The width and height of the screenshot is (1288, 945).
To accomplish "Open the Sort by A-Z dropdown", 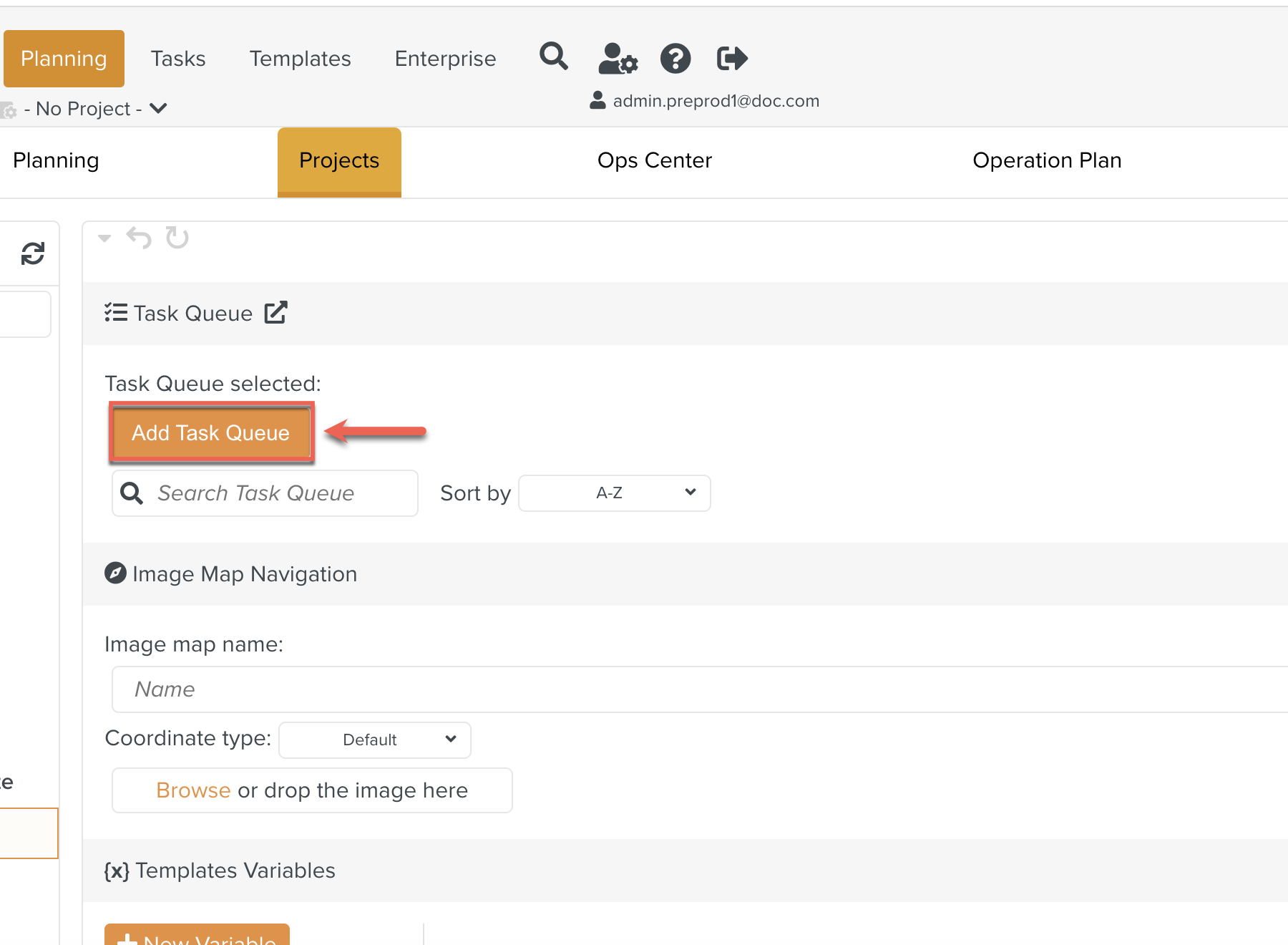I will click(614, 493).
